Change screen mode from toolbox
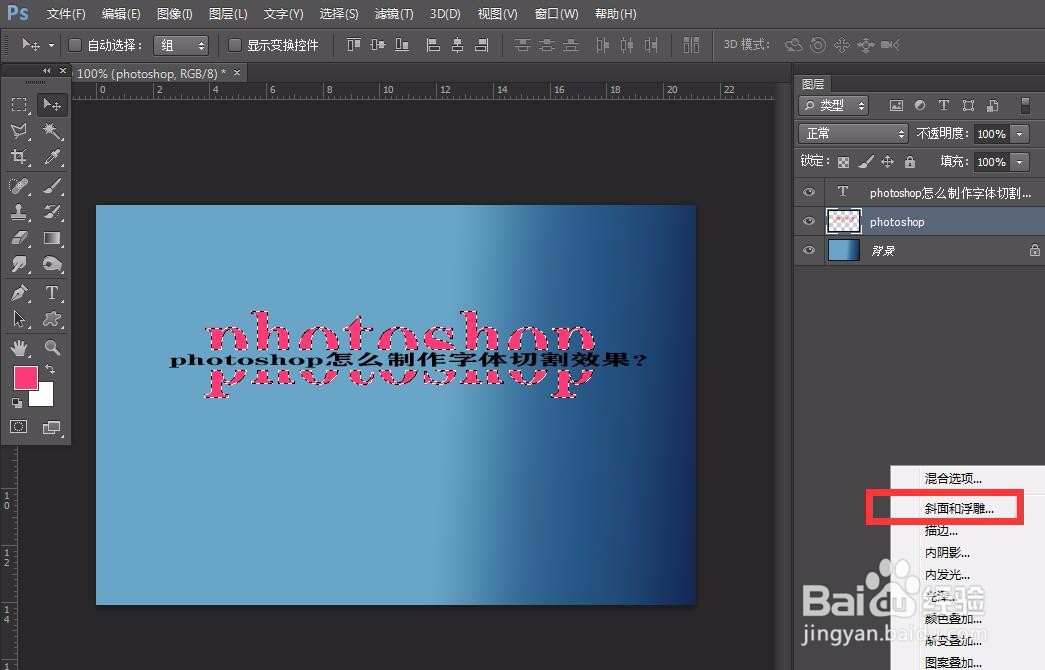 coord(51,427)
